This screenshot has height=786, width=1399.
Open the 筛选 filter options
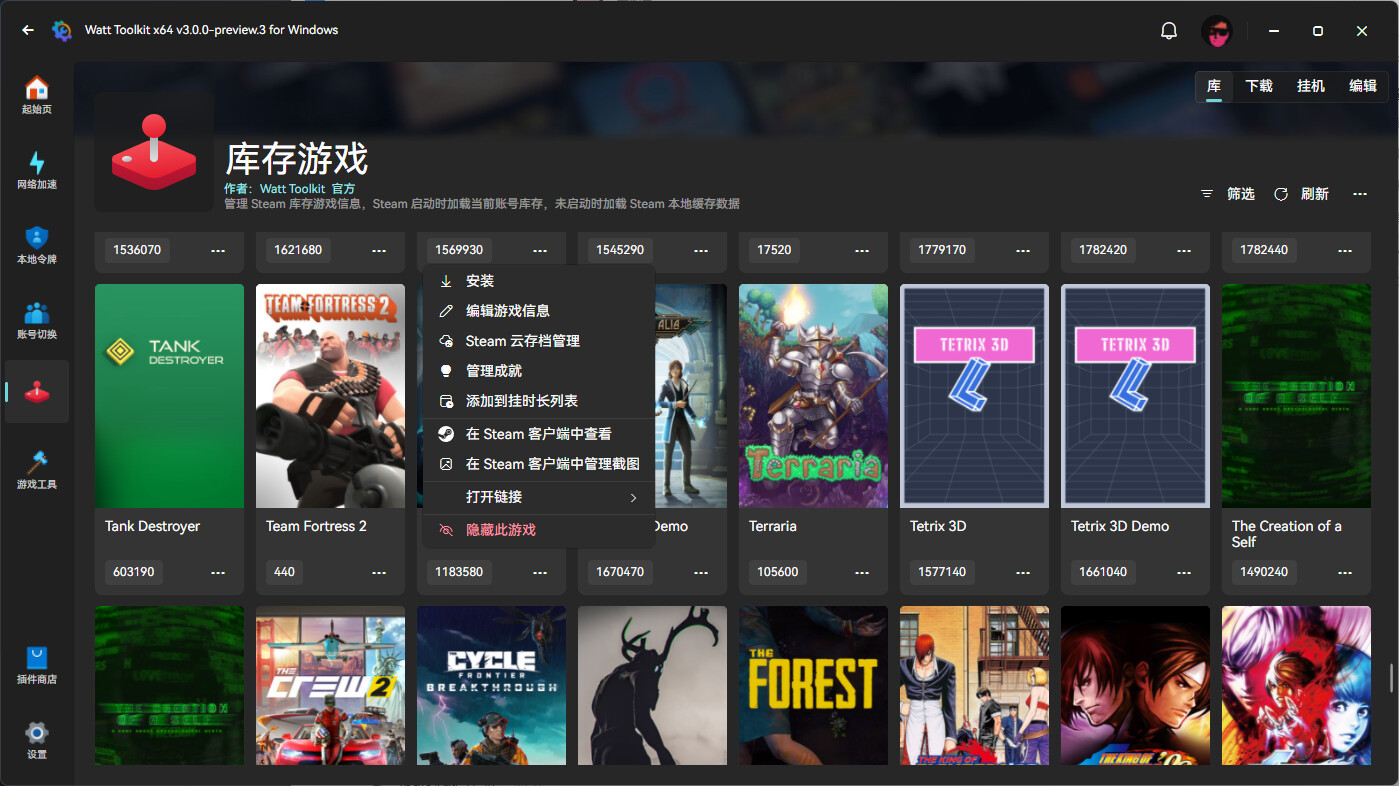(x=1240, y=194)
